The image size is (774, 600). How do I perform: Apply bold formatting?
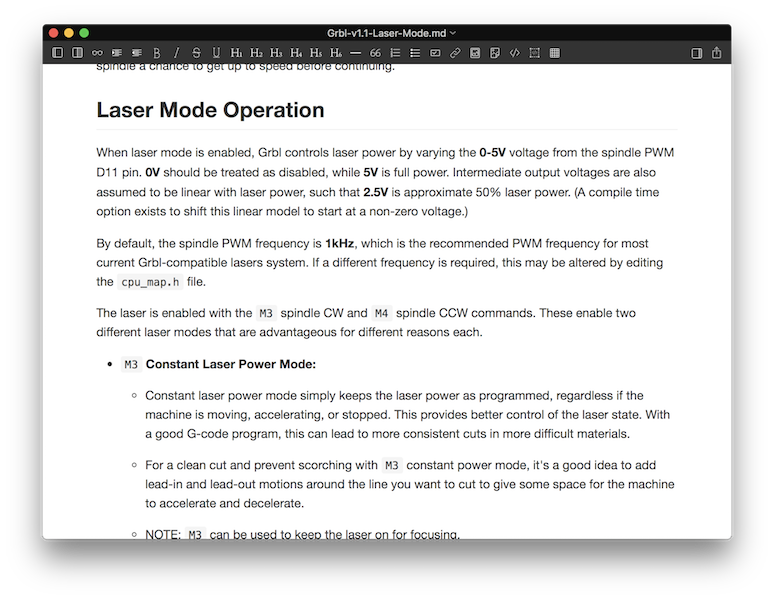(157, 53)
